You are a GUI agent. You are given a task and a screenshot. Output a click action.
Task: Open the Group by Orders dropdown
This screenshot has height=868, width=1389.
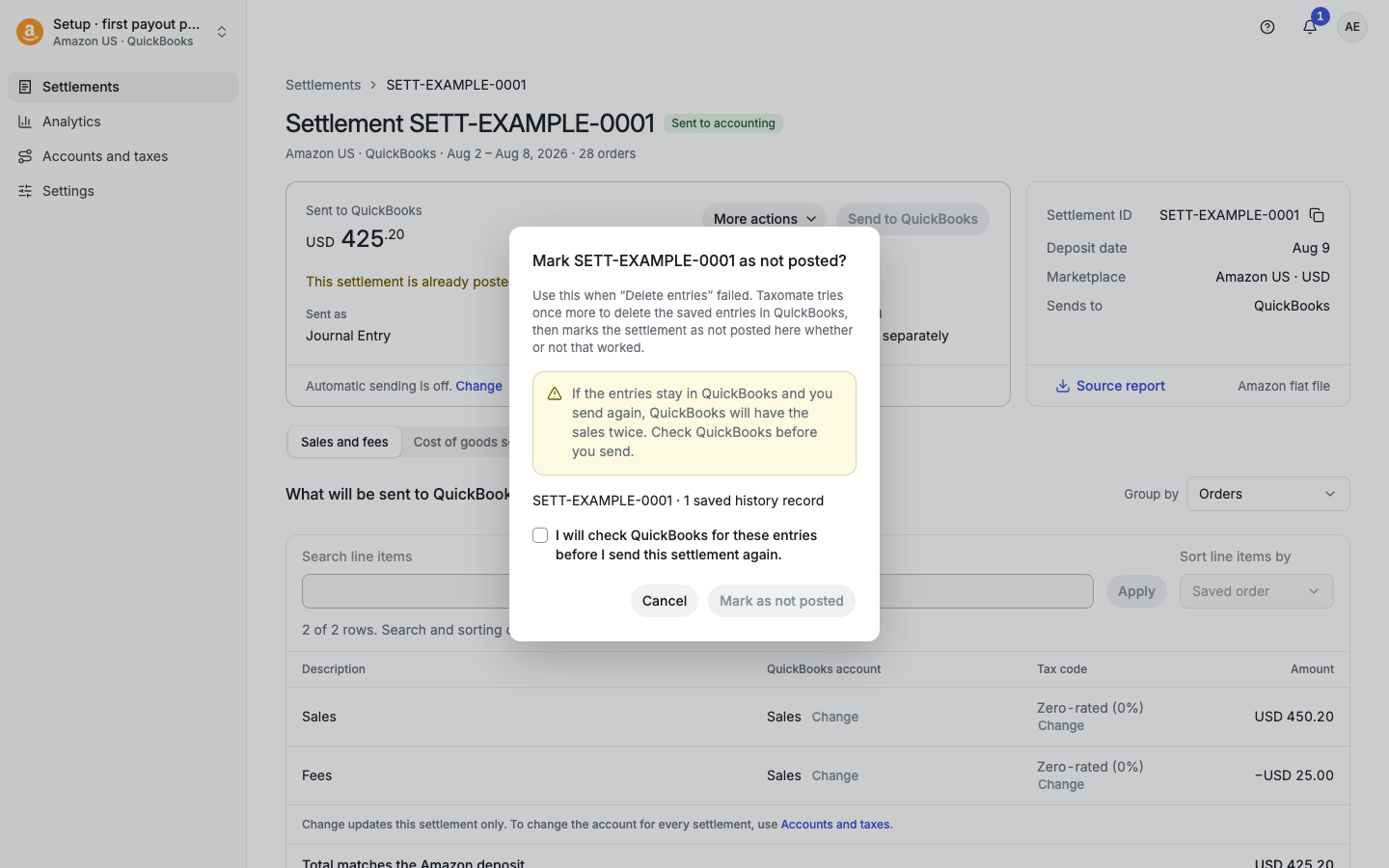click(1267, 494)
